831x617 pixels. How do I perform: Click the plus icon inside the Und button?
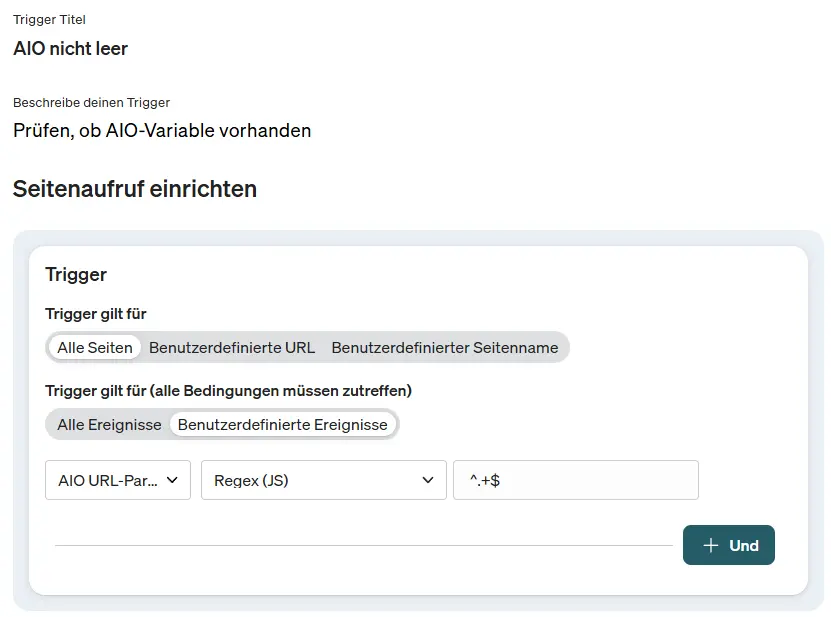pyautogui.click(x=710, y=545)
